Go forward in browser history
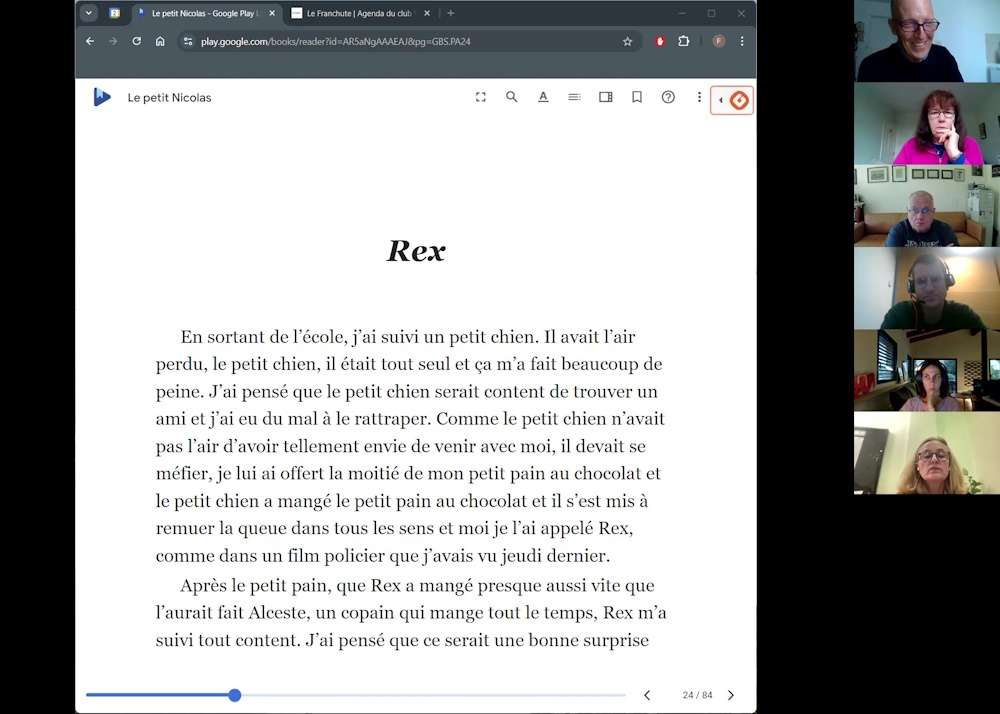This screenshot has height=714, width=1000. (x=113, y=41)
